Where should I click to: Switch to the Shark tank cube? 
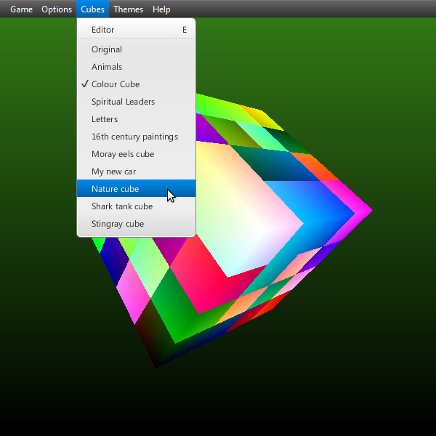click(x=136, y=206)
